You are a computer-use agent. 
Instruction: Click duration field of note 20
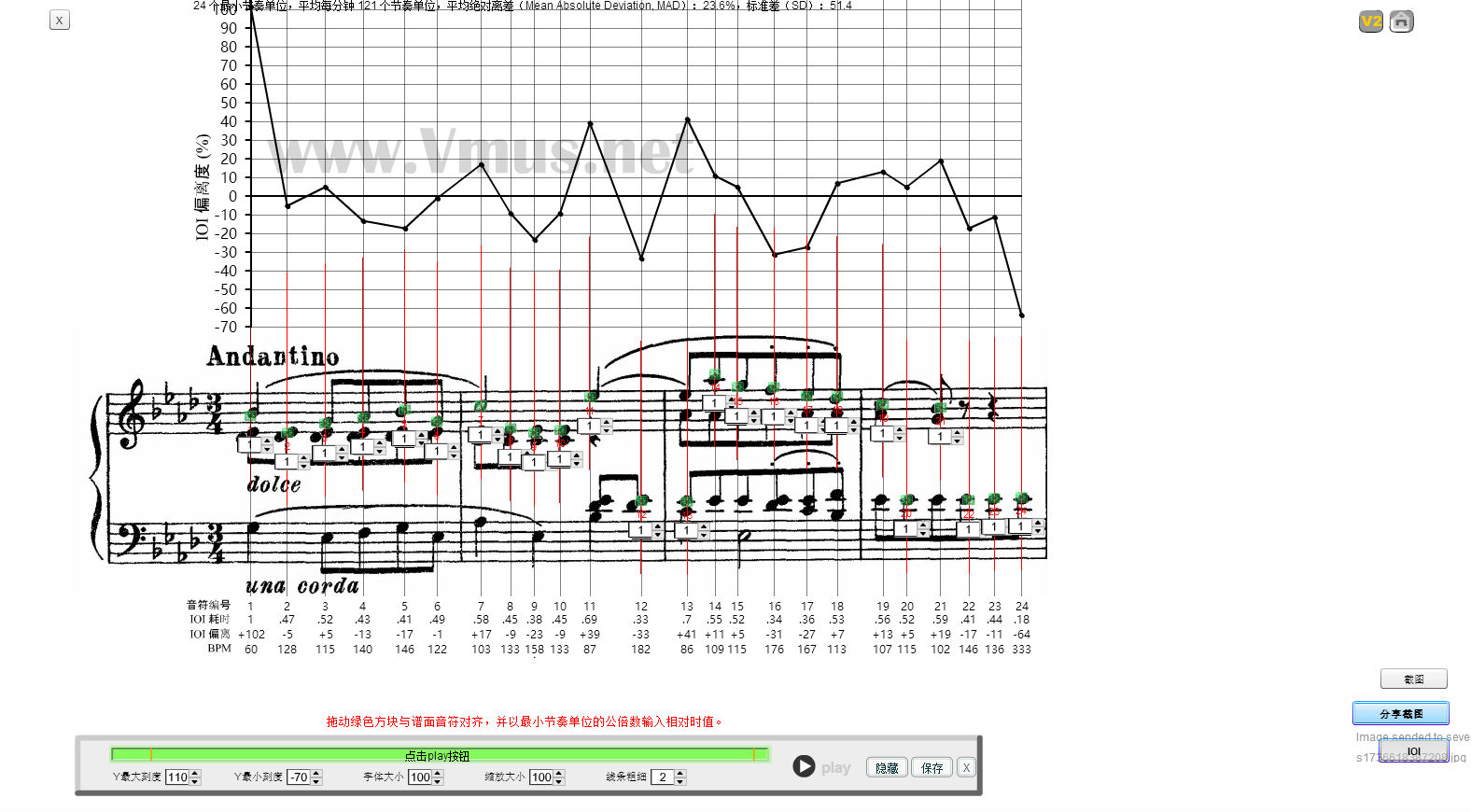905,529
